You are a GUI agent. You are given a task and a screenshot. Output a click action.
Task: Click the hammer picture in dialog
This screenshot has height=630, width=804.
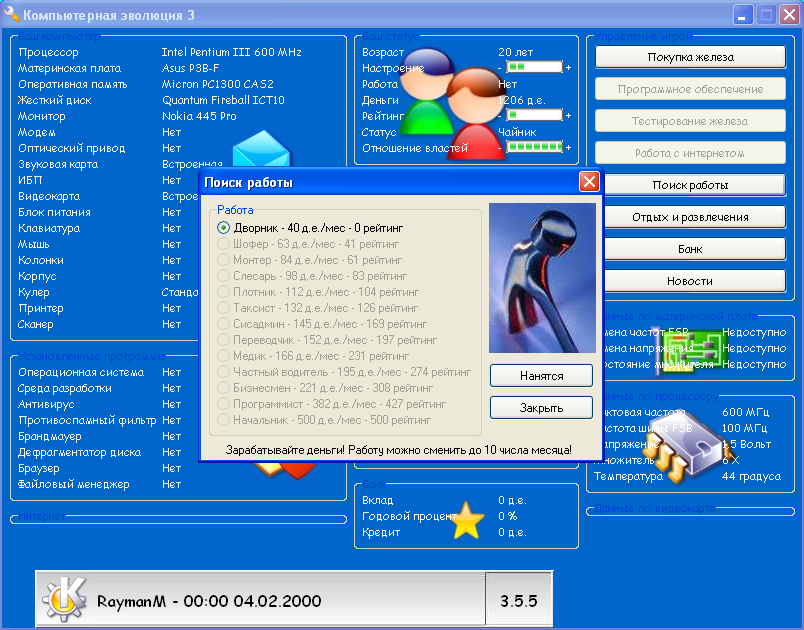(x=542, y=278)
